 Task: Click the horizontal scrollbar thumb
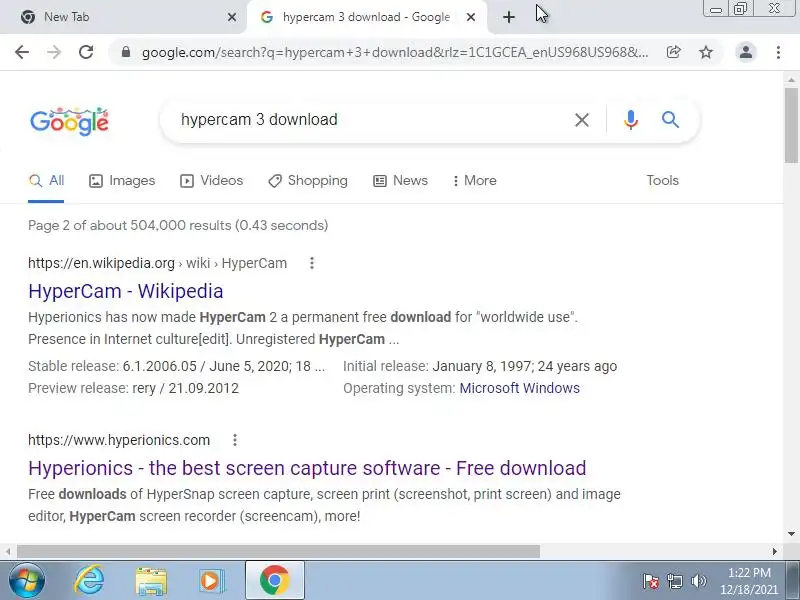(278, 552)
